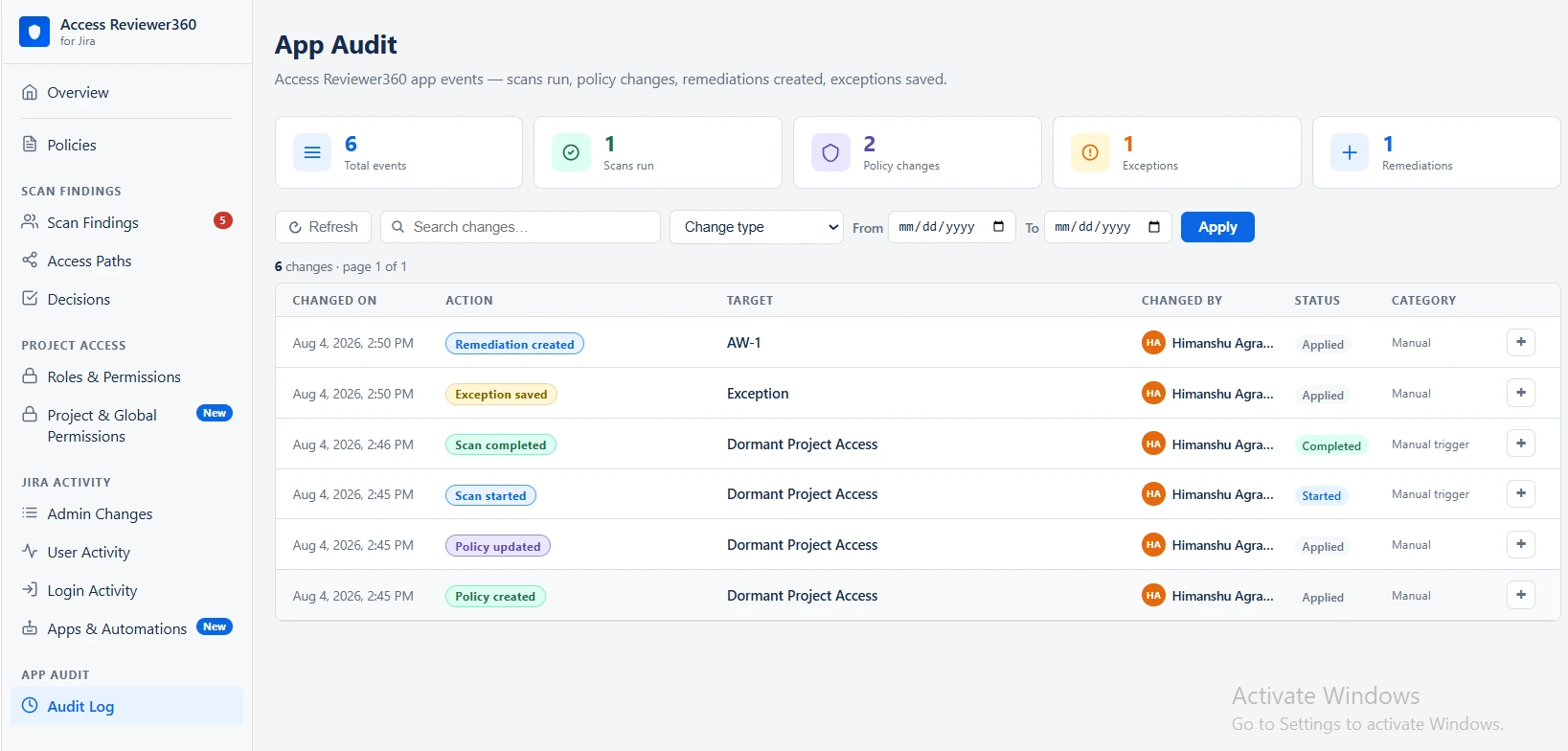
Task: Click the Policy changes summary card
Action: [x=918, y=152]
